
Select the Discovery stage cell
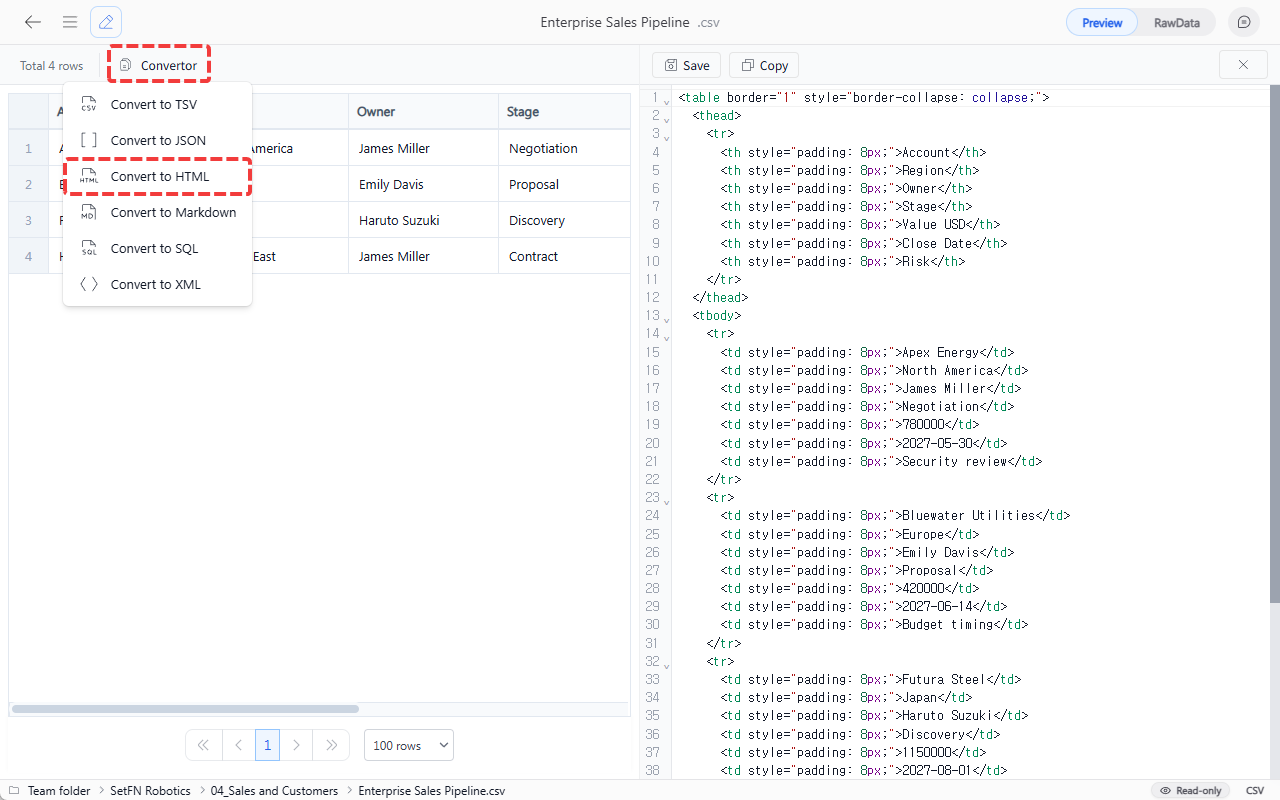(564, 220)
